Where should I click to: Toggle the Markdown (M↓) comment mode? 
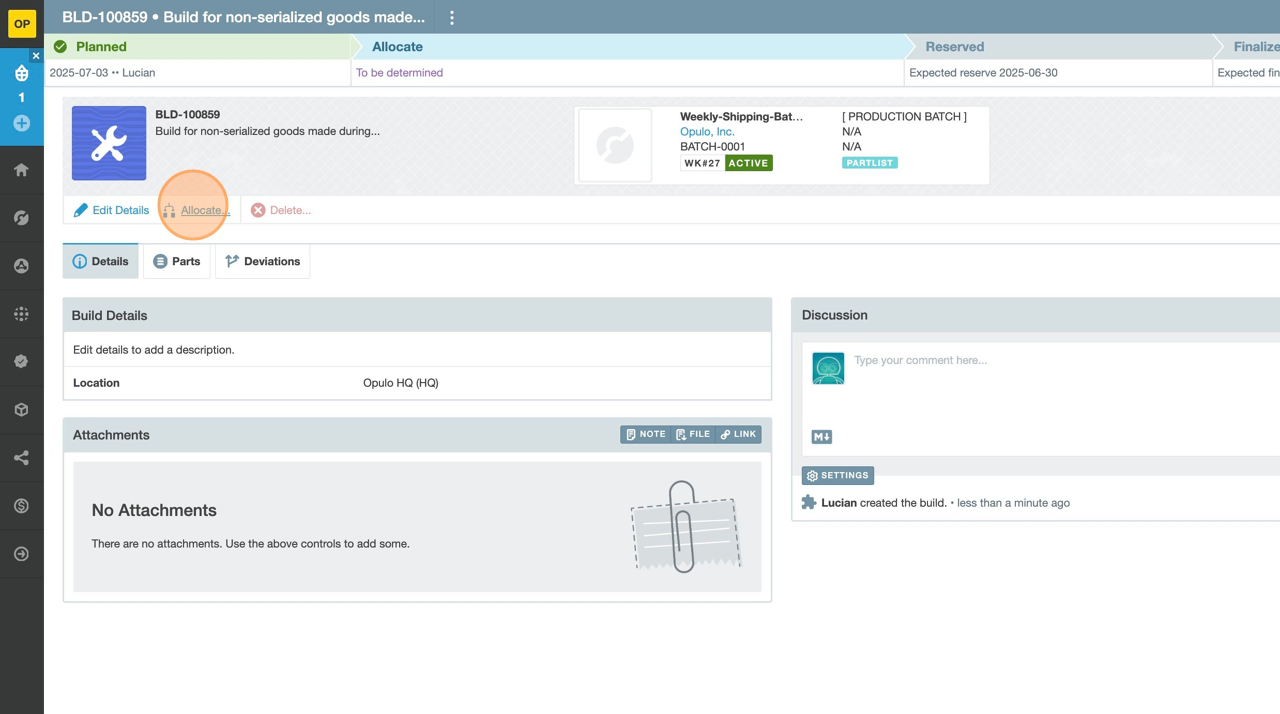pos(821,437)
